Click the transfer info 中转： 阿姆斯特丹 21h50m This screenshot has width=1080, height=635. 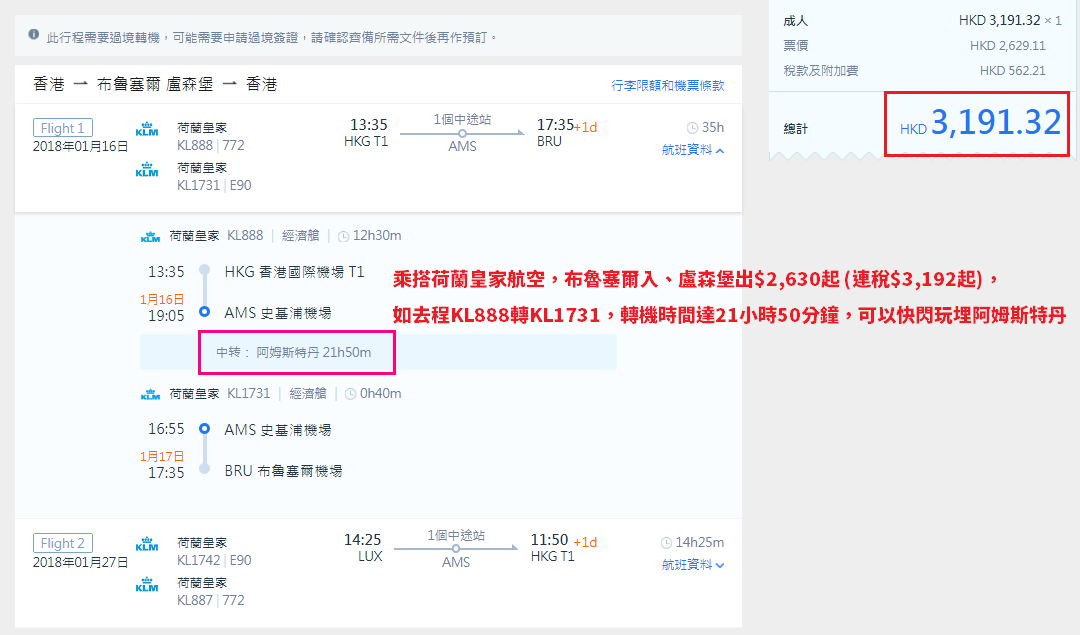pos(294,353)
